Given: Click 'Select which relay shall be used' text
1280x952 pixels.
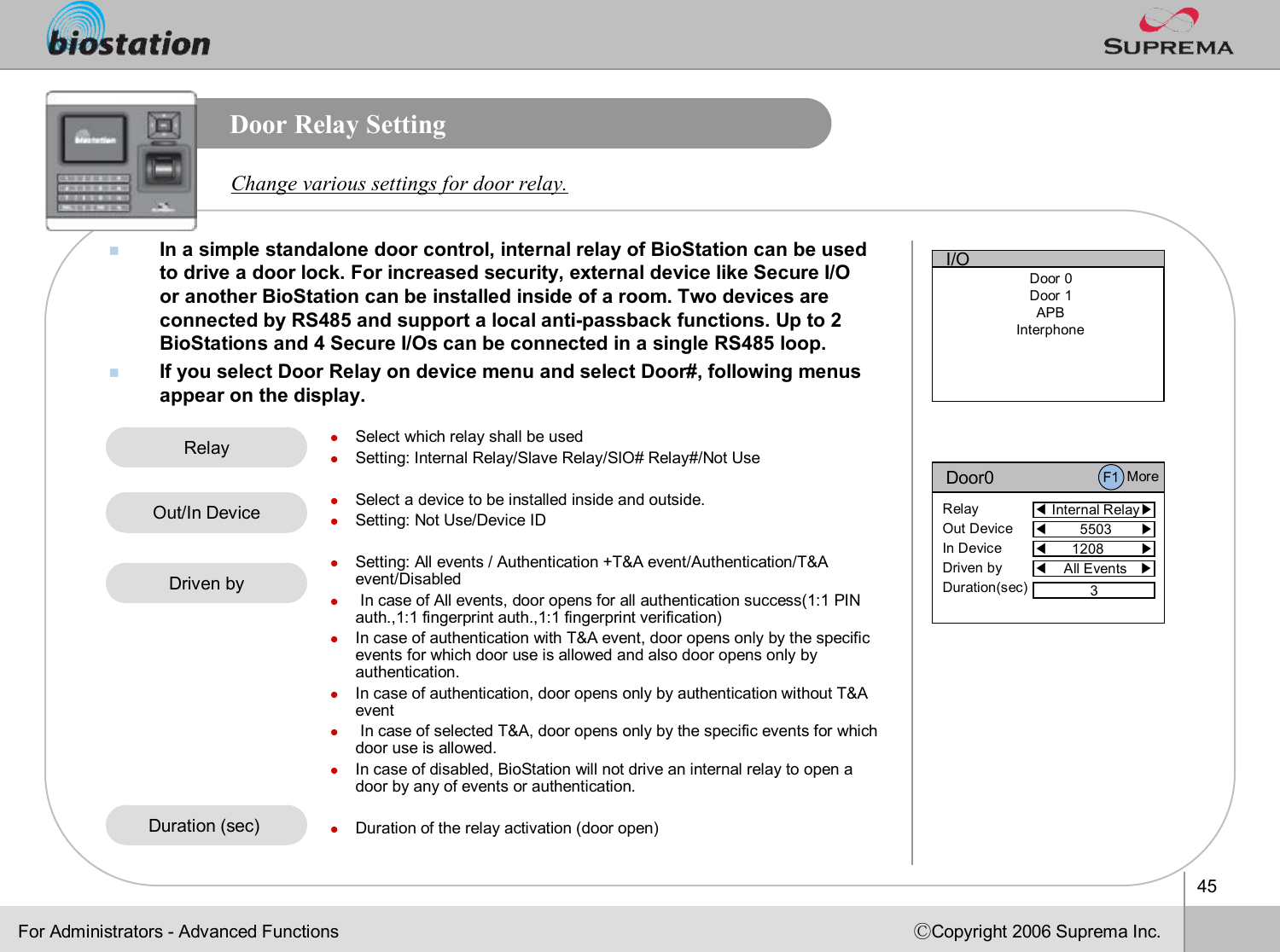Looking at the screenshot, I should click(x=469, y=437).
